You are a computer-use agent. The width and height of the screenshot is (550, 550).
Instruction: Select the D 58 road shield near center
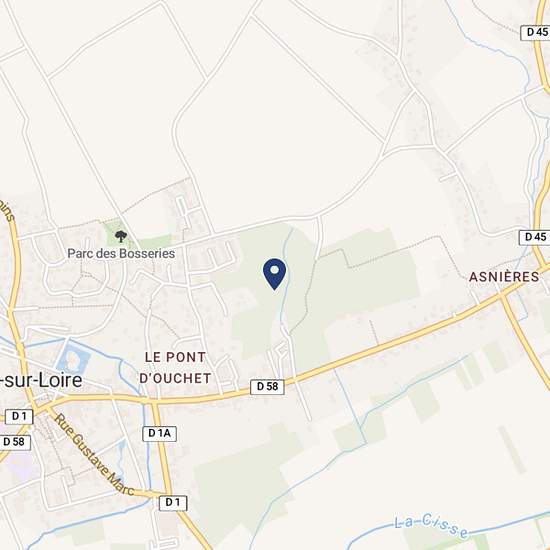[x=267, y=387]
